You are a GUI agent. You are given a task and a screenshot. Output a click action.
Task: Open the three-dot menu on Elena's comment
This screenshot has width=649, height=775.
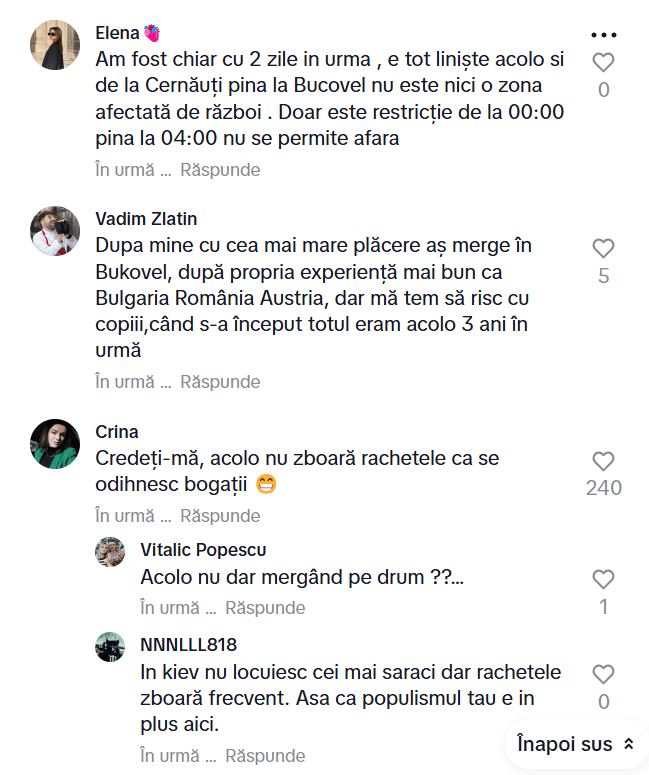(x=604, y=34)
